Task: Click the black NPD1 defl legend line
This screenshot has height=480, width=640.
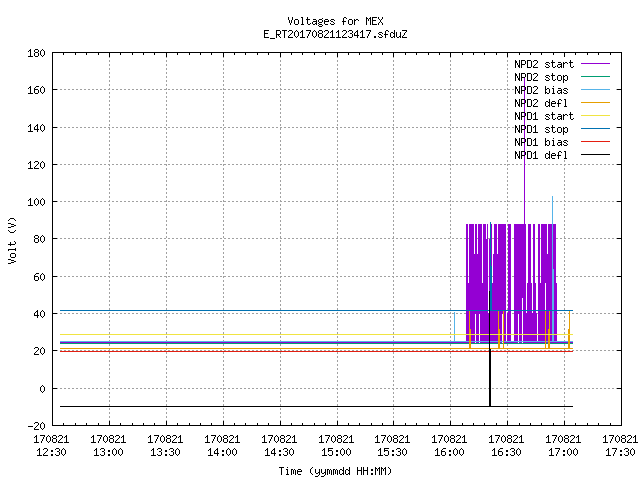Action: pos(595,155)
